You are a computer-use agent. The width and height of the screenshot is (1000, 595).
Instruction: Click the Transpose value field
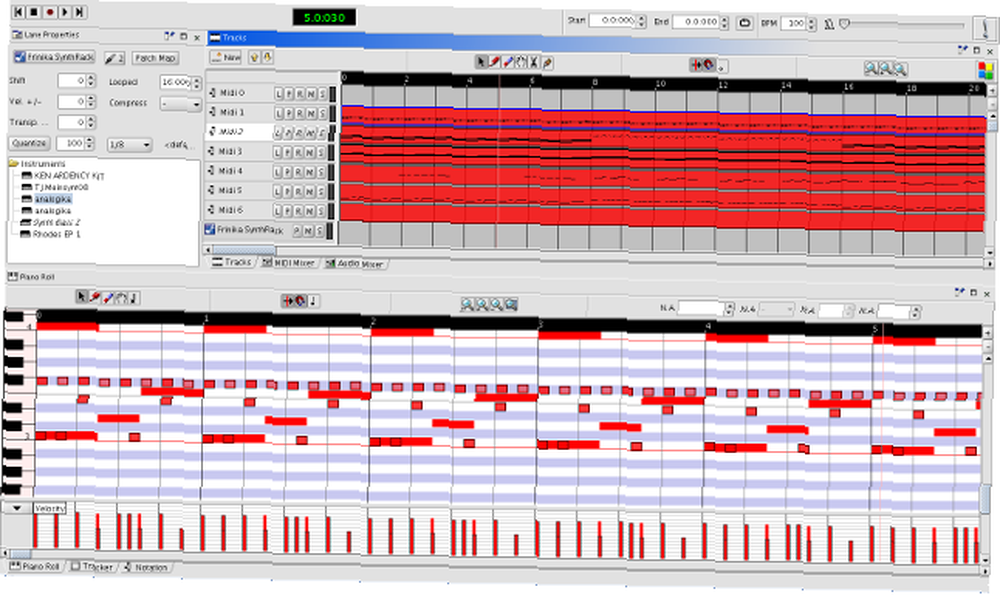pyautogui.click(x=71, y=122)
